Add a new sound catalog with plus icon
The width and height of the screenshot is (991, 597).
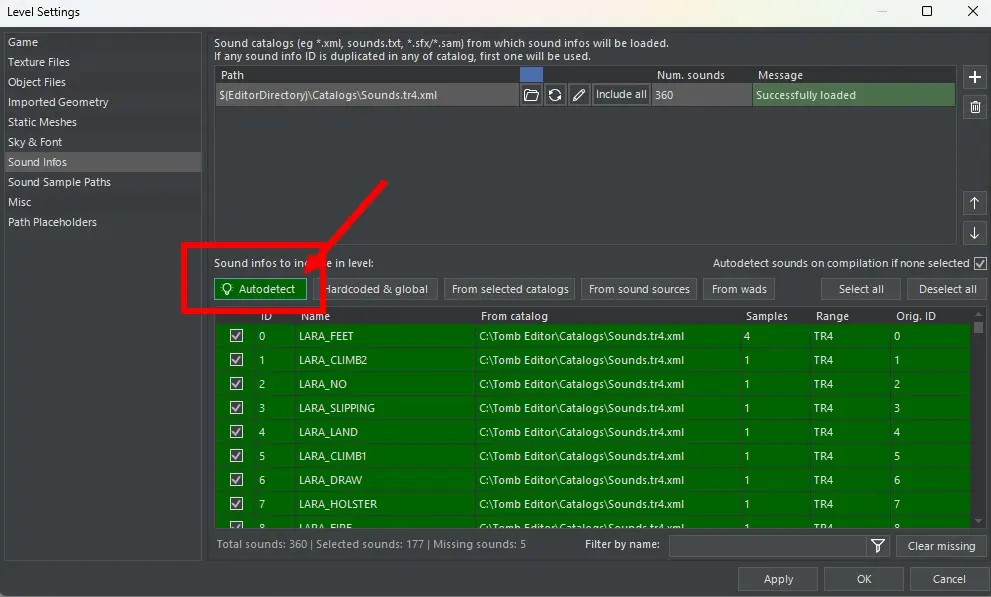975,77
